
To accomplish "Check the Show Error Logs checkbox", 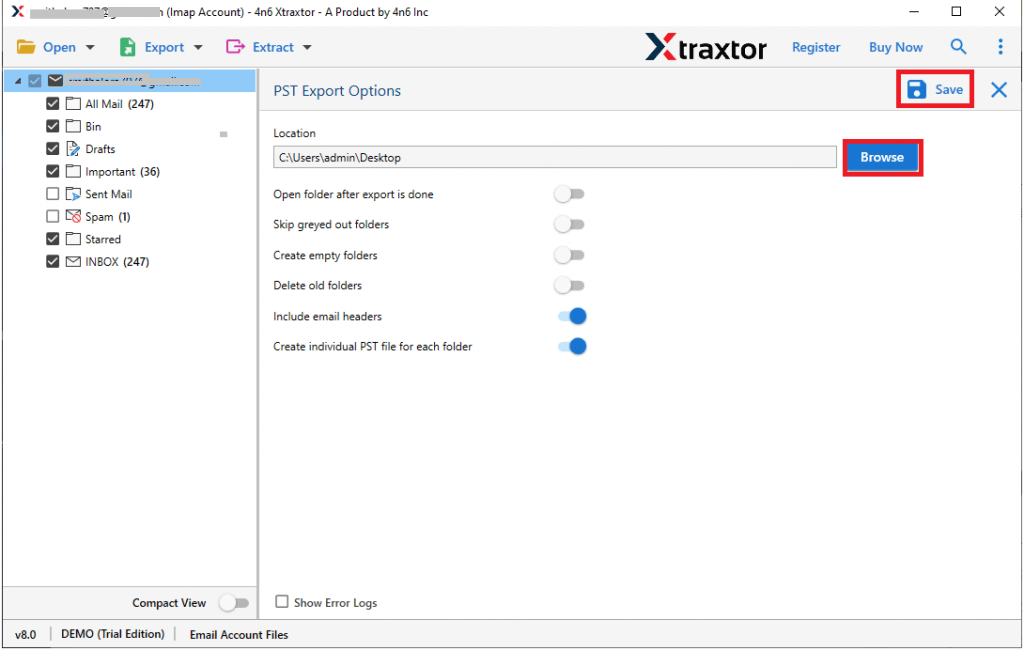I will pos(281,602).
